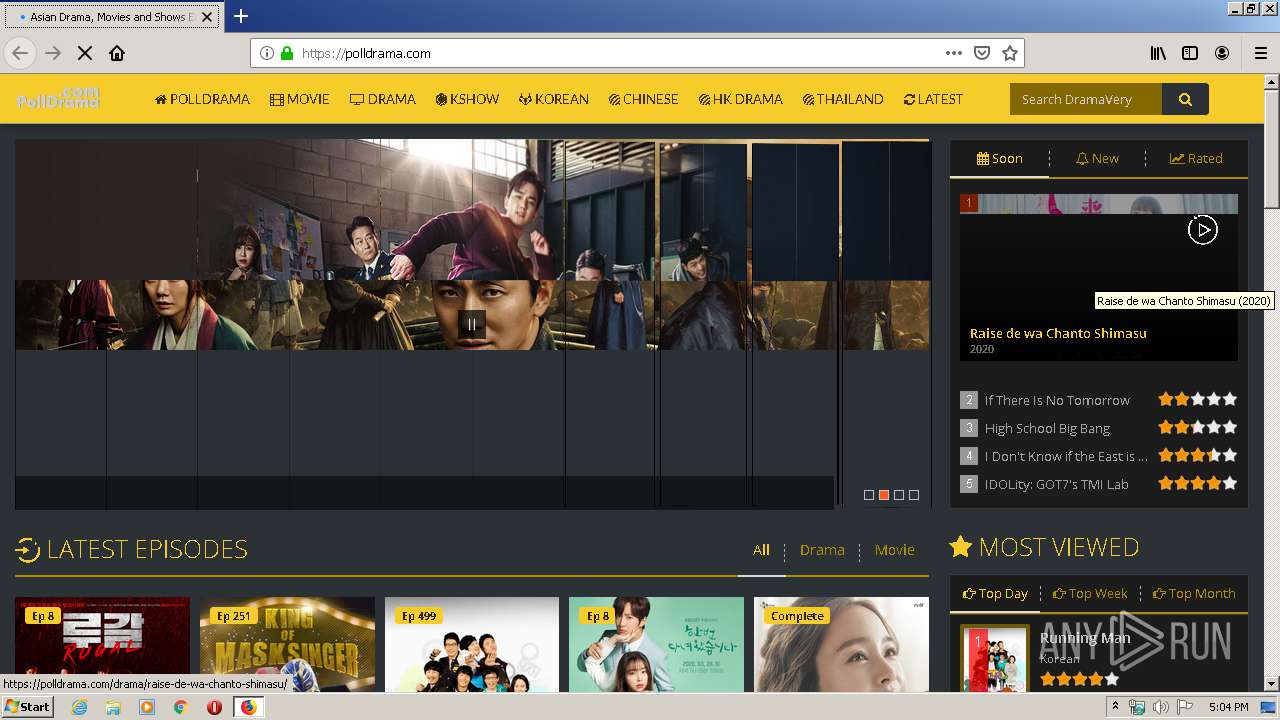The width and height of the screenshot is (1280, 720).
Task: Play Raise de wa Chanto Shimasu preview
Action: point(1202,230)
